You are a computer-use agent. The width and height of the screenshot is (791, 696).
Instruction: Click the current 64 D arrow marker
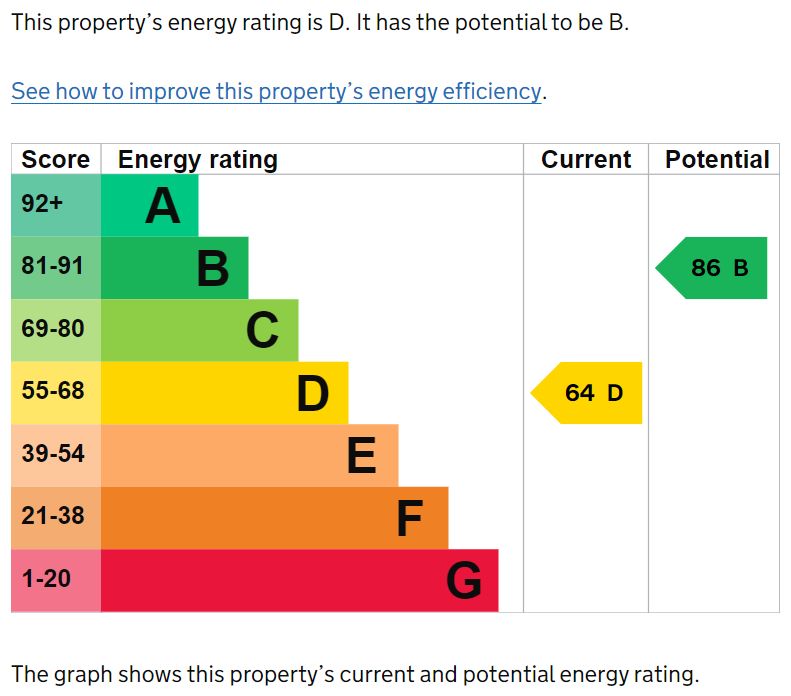(588, 393)
